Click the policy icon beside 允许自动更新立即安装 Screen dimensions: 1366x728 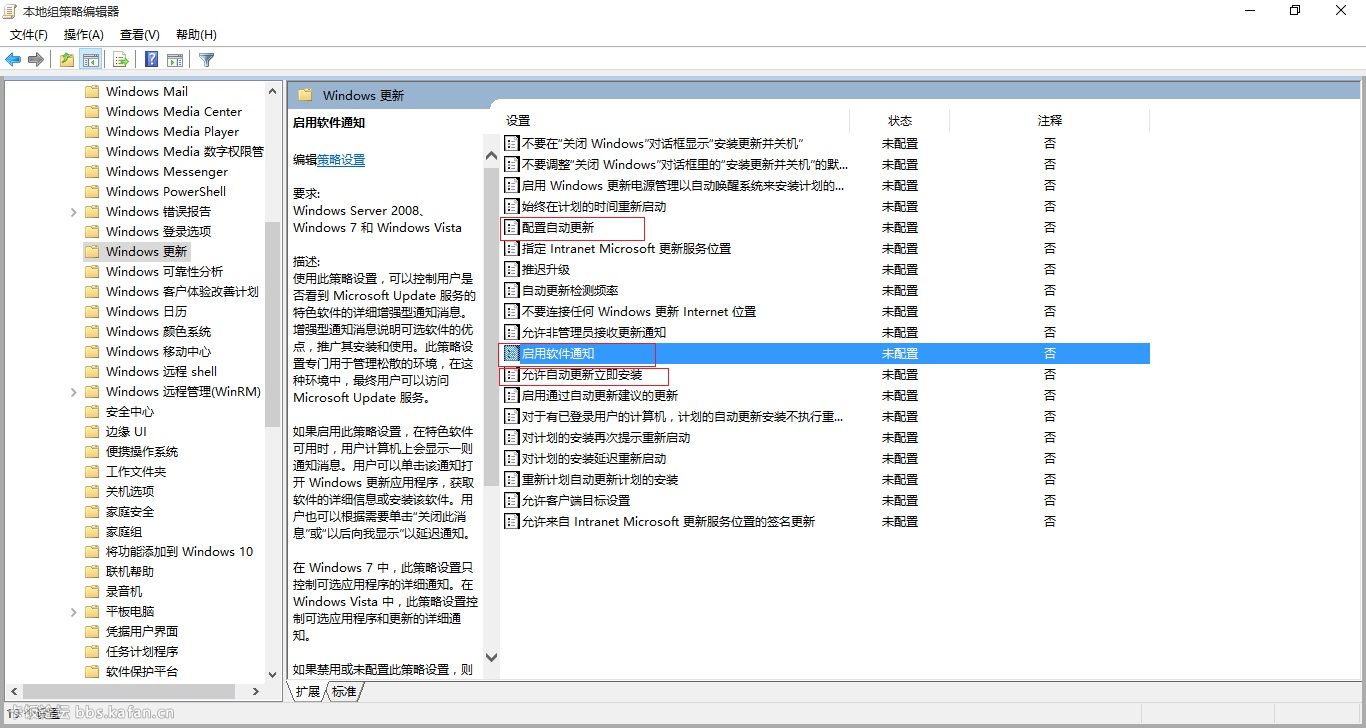[x=512, y=374]
